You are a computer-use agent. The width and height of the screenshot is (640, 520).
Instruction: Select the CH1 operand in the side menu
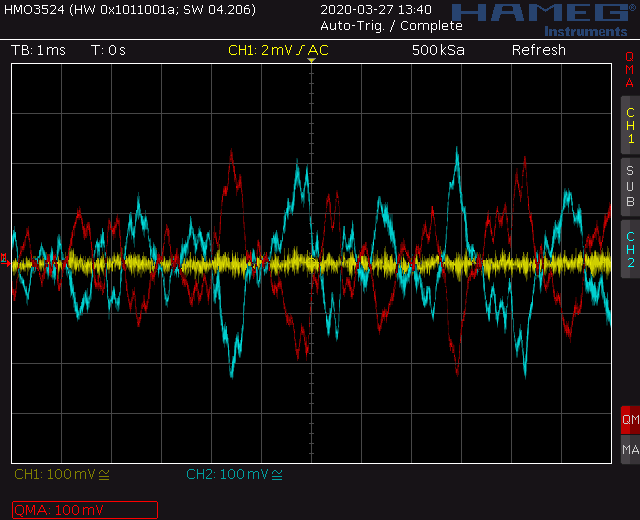coord(630,126)
